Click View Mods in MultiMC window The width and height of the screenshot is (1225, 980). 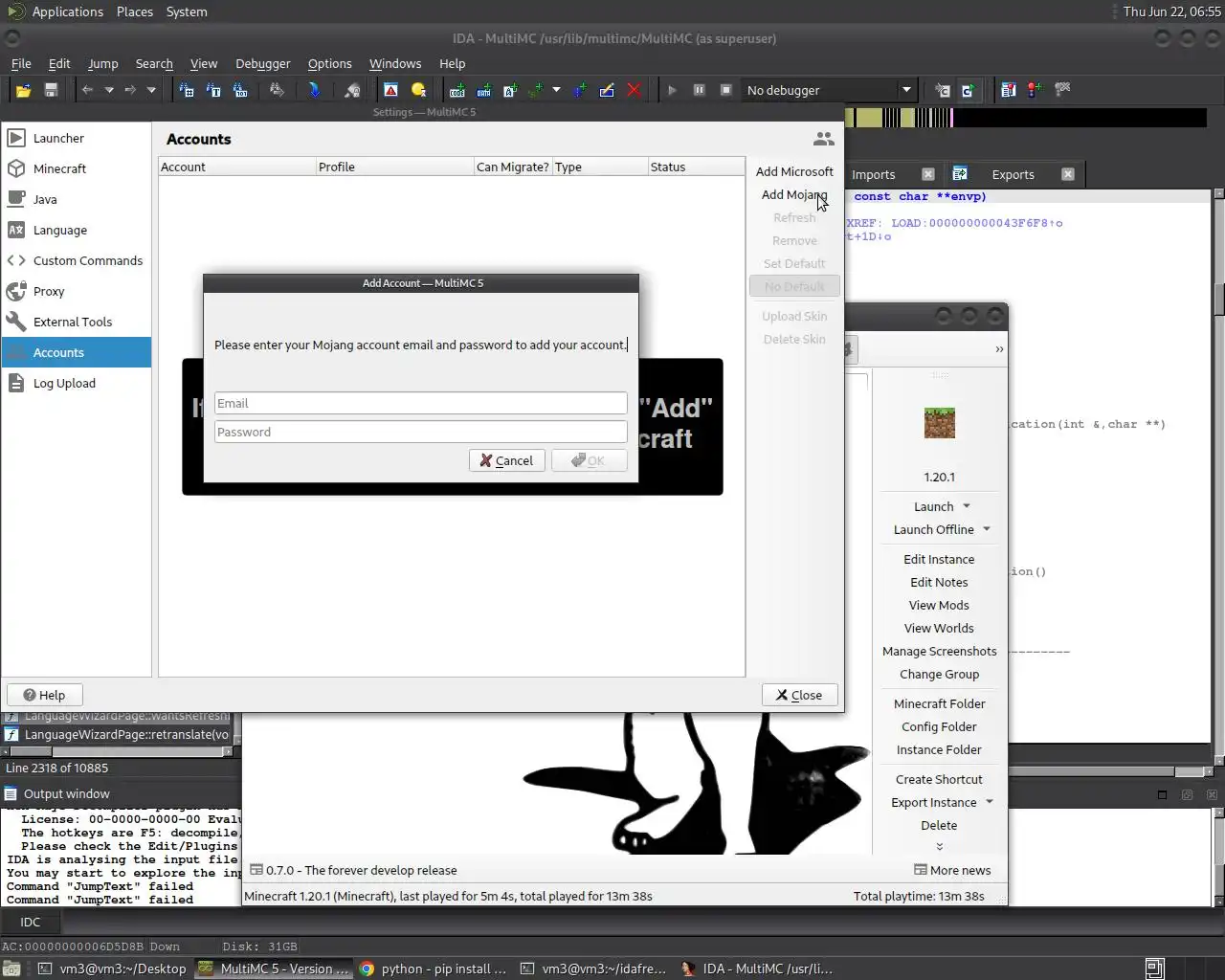(x=939, y=605)
